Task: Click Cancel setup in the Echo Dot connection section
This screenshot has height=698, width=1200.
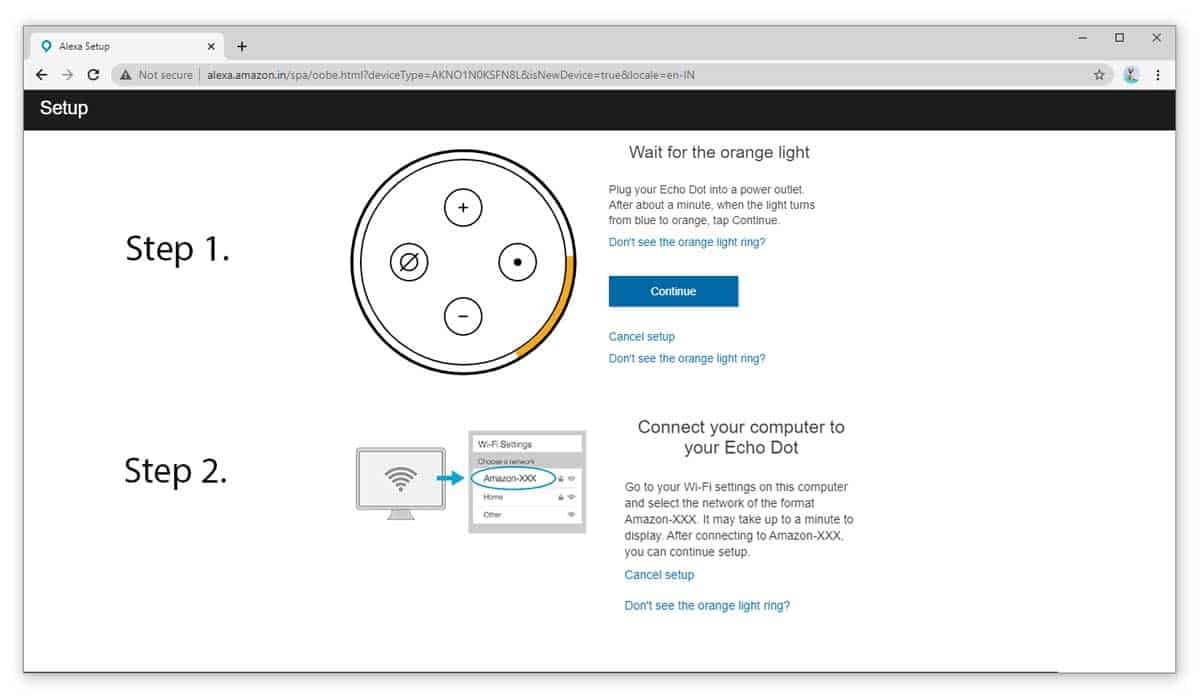Action: 659,575
